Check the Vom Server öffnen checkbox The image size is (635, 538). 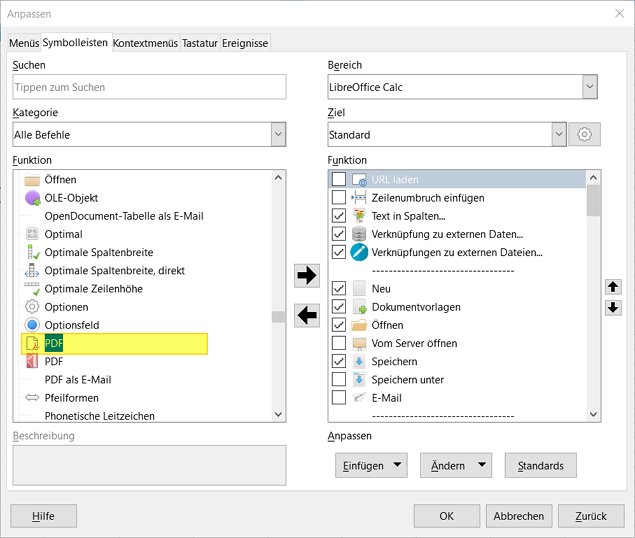[339, 343]
